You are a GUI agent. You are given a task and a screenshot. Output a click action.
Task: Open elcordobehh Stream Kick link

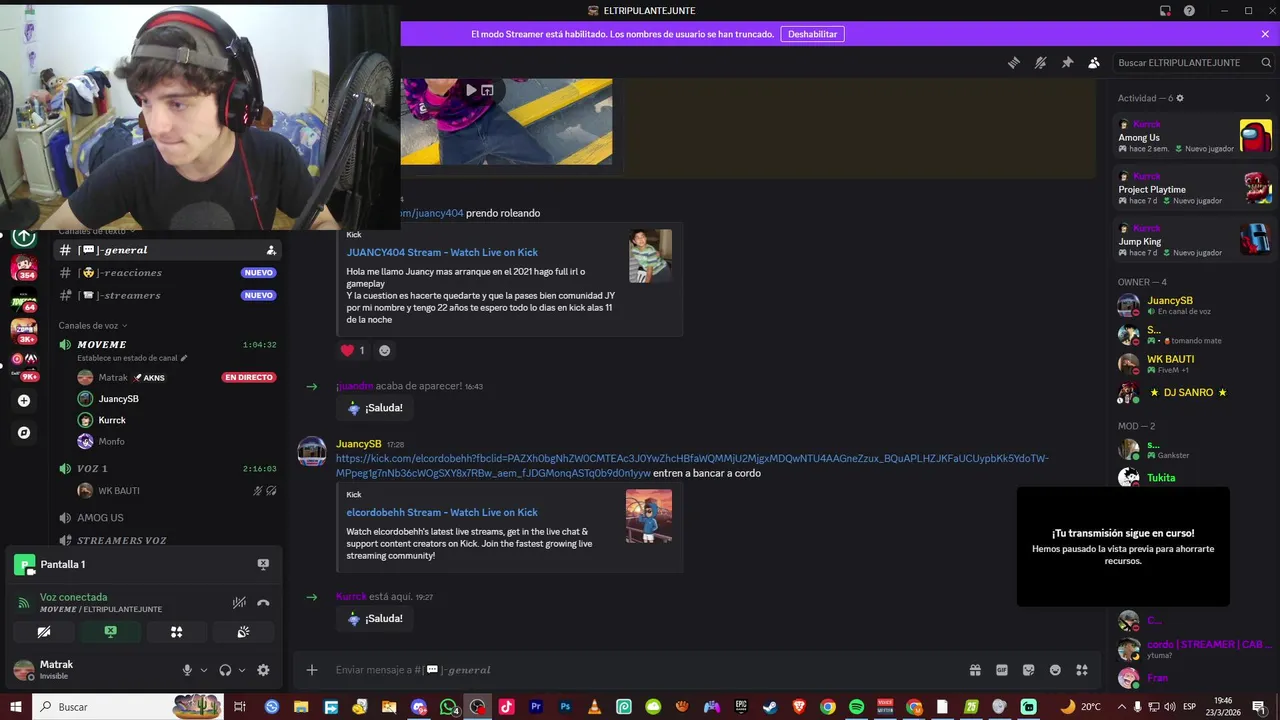[x=442, y=513]
